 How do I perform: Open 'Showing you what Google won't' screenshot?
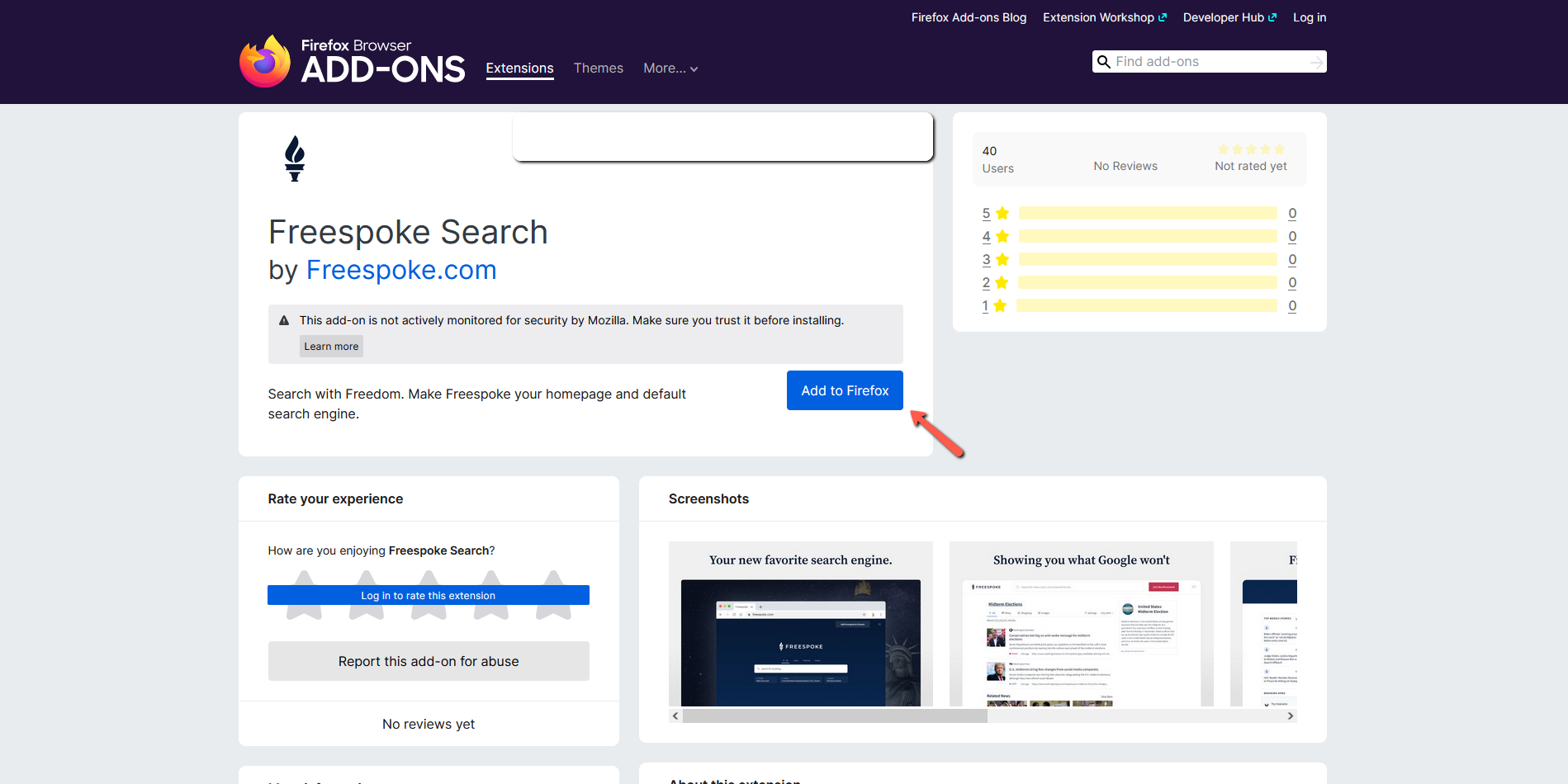[1082, 624]
